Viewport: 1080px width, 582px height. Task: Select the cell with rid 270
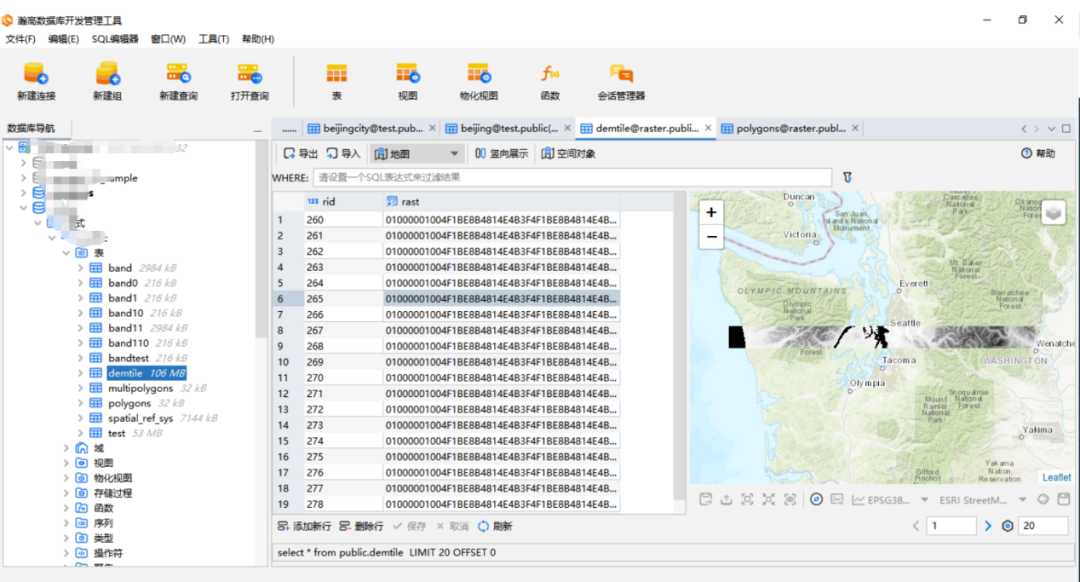[x=344, y=378]
